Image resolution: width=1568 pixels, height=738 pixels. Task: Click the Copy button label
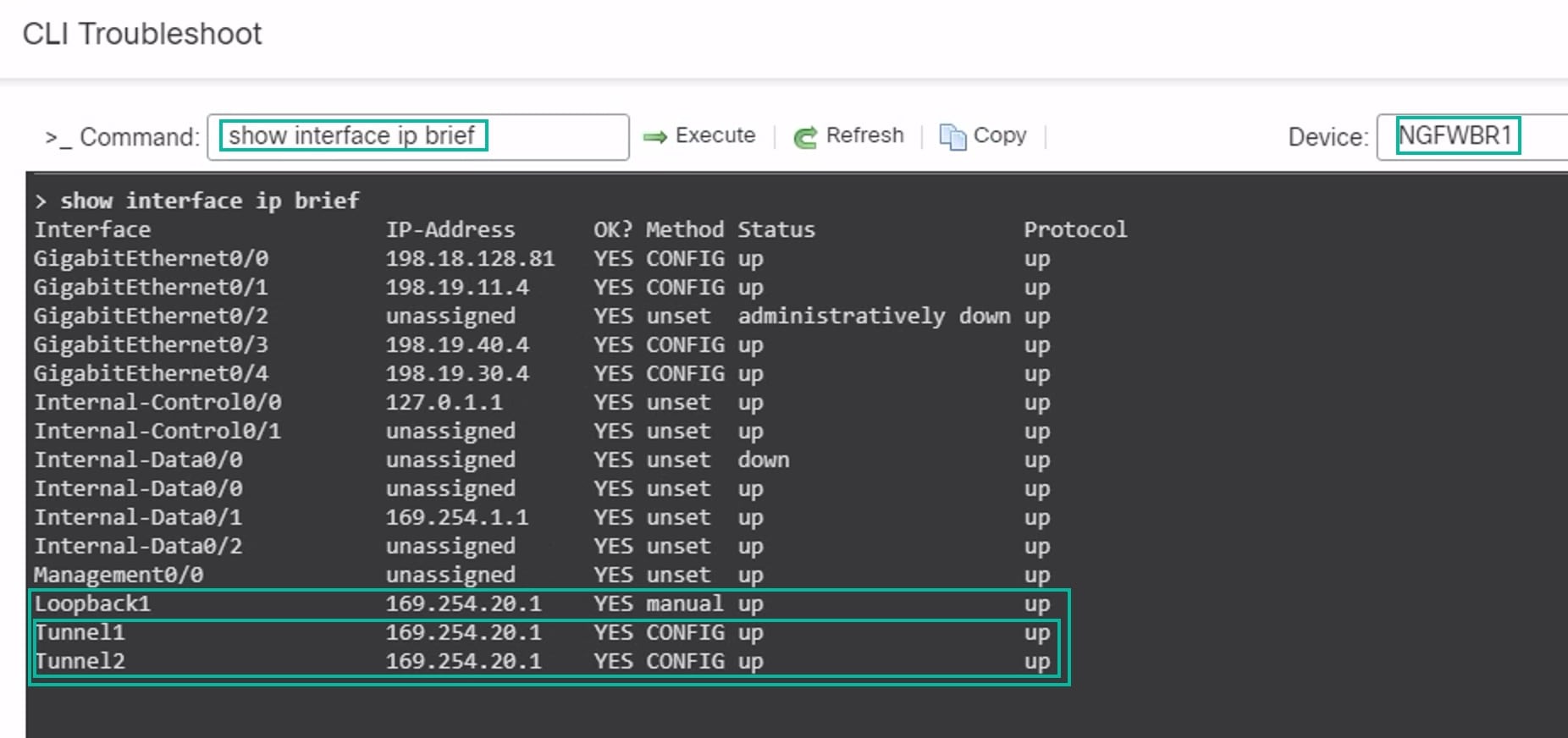coord(1000,135)
